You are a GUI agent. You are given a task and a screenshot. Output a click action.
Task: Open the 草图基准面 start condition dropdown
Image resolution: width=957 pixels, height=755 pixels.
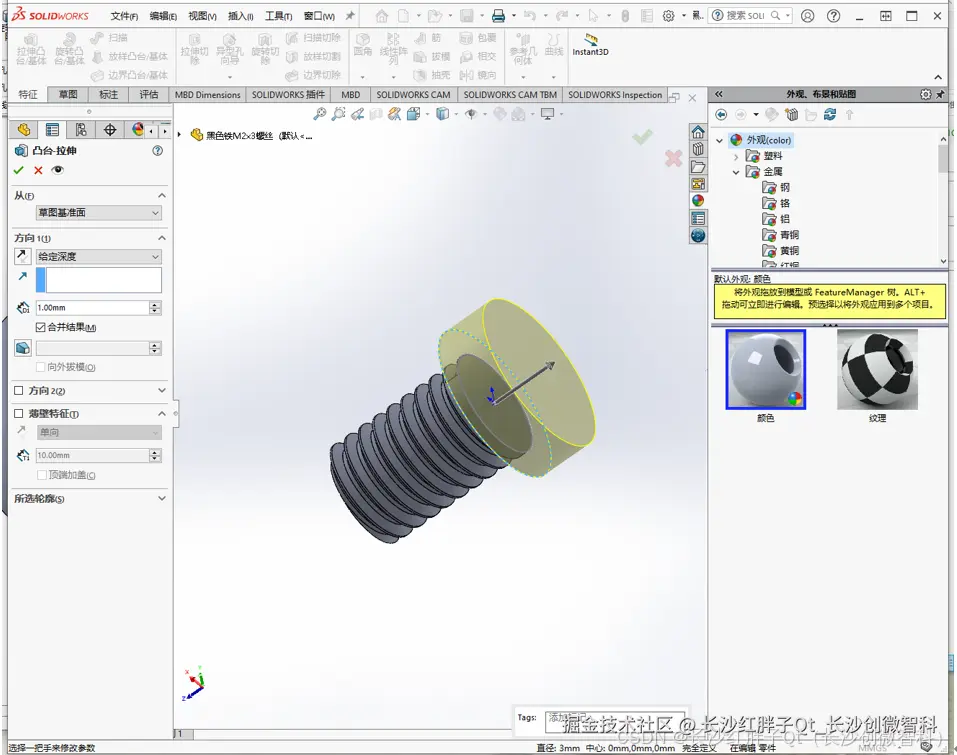98,212
